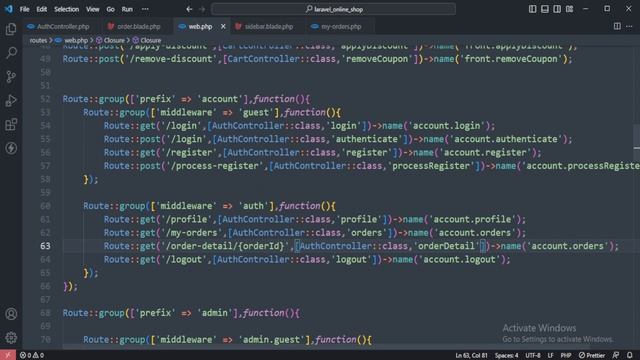The height and width of the screenshot is (360, 640).
Task: Click line number 63 in gutter
Action: tap(45, 246)
